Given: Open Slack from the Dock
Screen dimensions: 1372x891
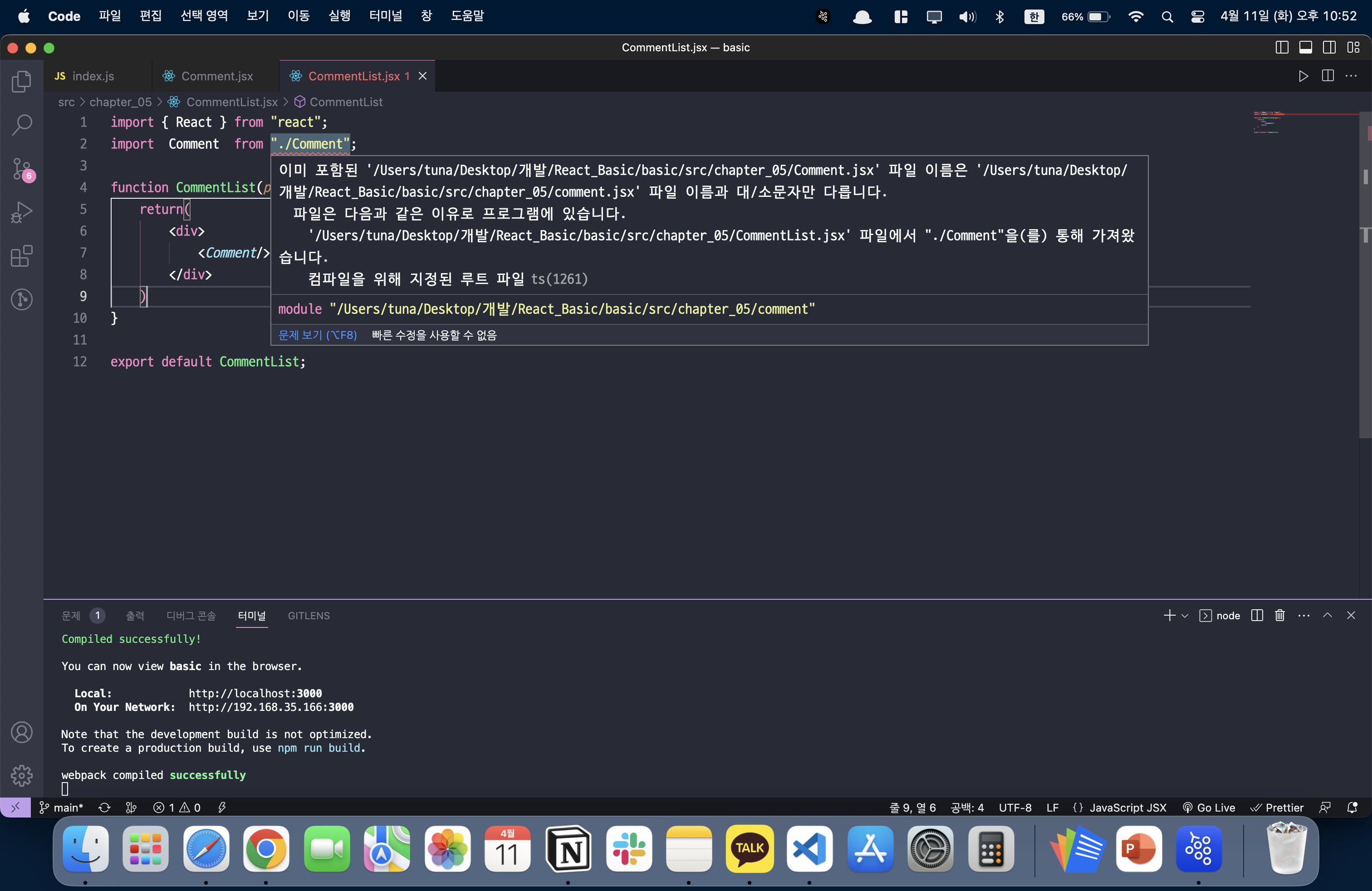Looking at the screenshot, I should tap(628, 848).
